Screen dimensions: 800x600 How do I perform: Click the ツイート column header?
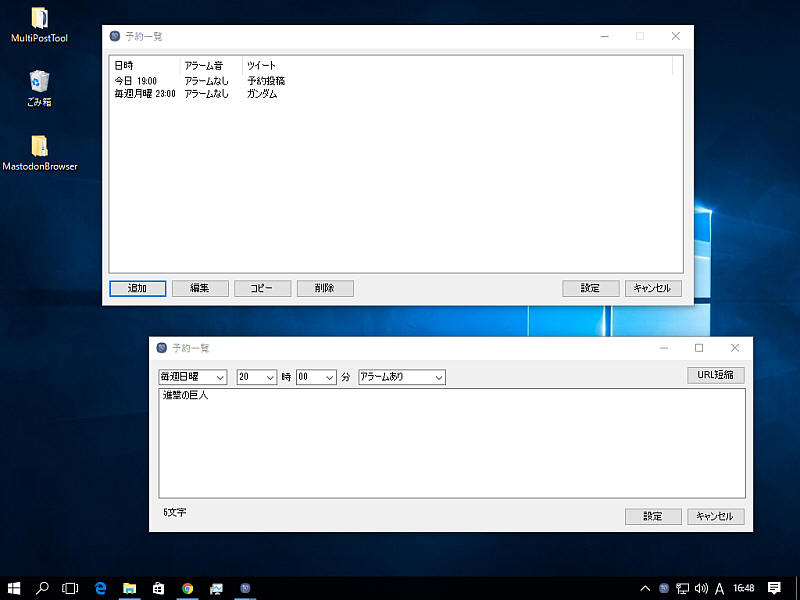[x=458, y=66]
